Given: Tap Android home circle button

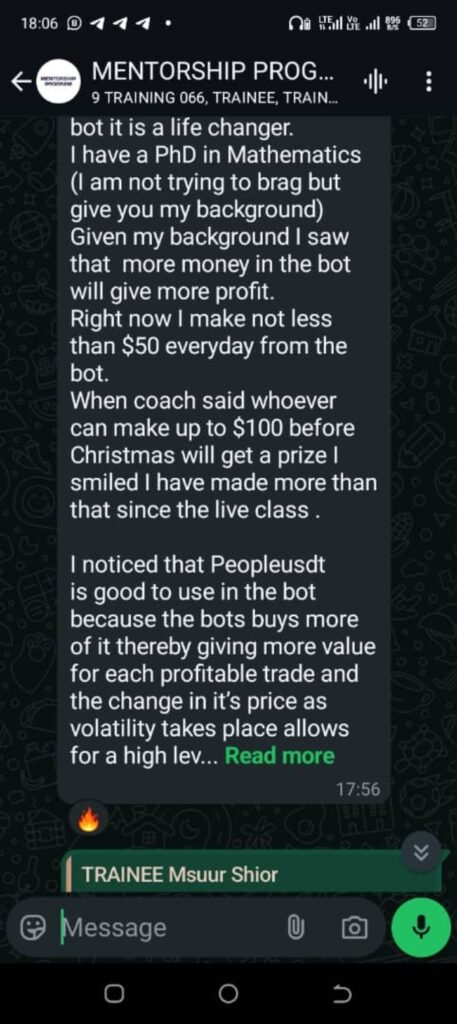Looking at the screenshot, I should (228, 994).
